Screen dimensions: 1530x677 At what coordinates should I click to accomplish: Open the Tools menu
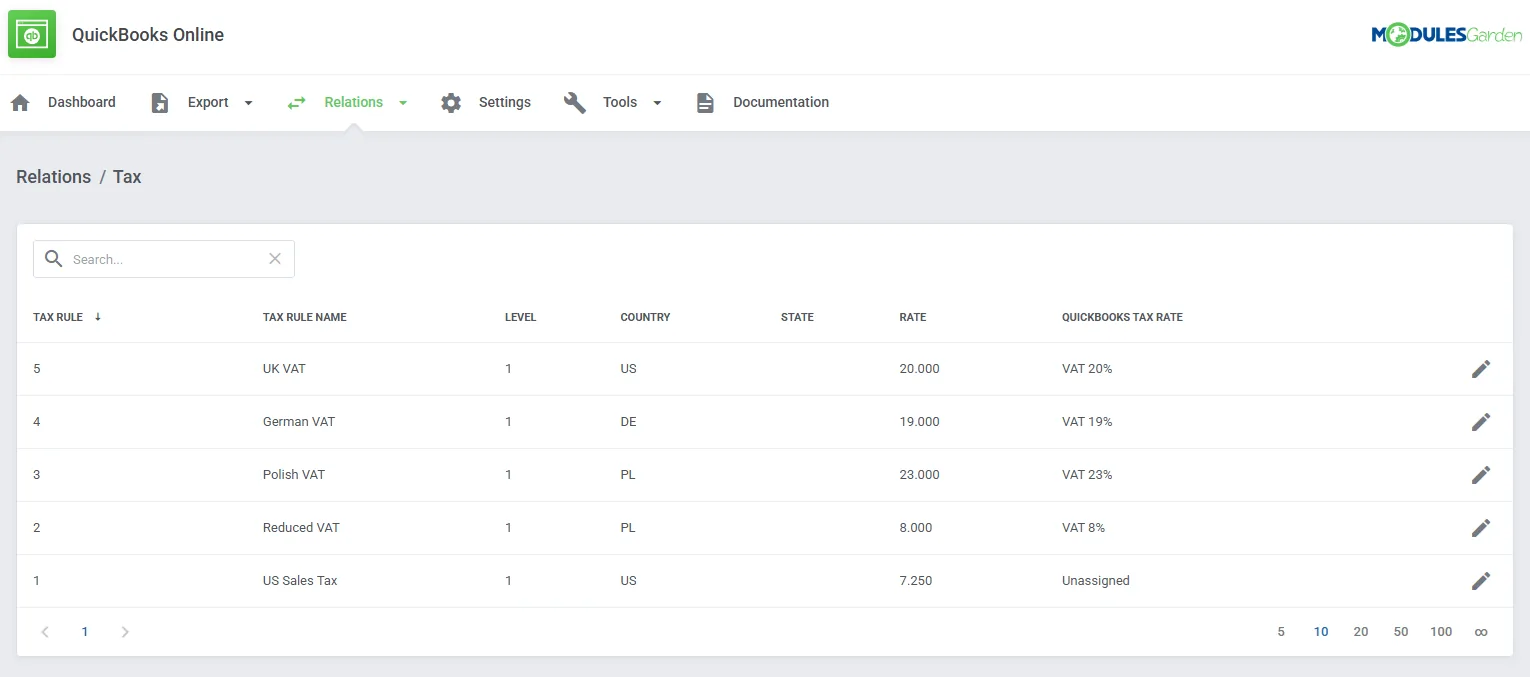point(620,102)
